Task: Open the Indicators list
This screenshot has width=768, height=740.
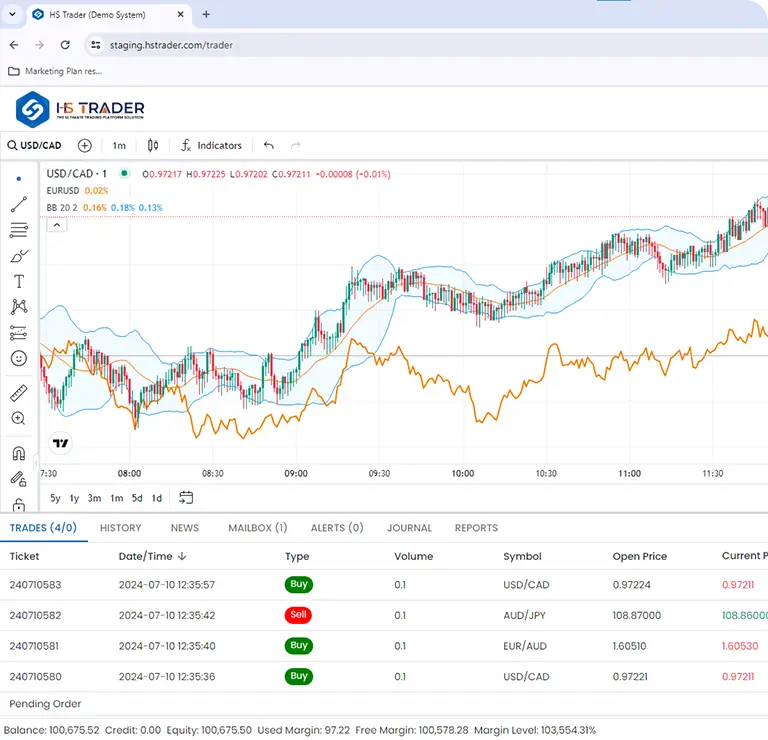Action: pos(211,146)
